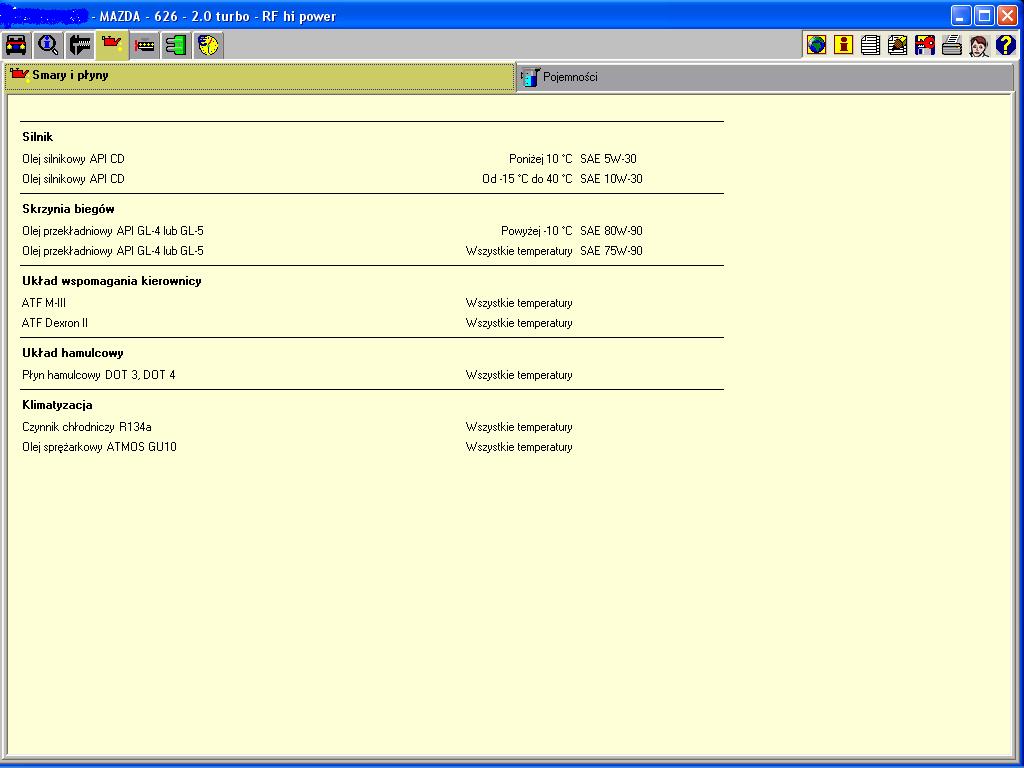Open the customer face icon
Image resolution: width=1024 pixels, height=768 pixels.
[979, 45]
